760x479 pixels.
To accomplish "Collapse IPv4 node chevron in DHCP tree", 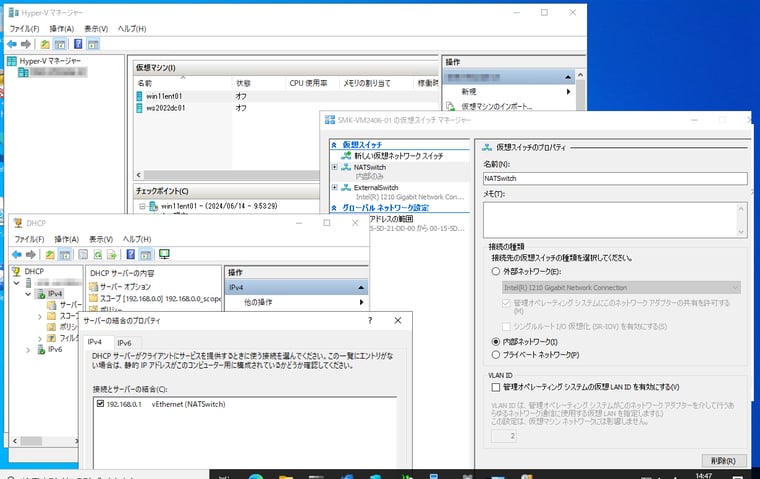I will point(28,294).
